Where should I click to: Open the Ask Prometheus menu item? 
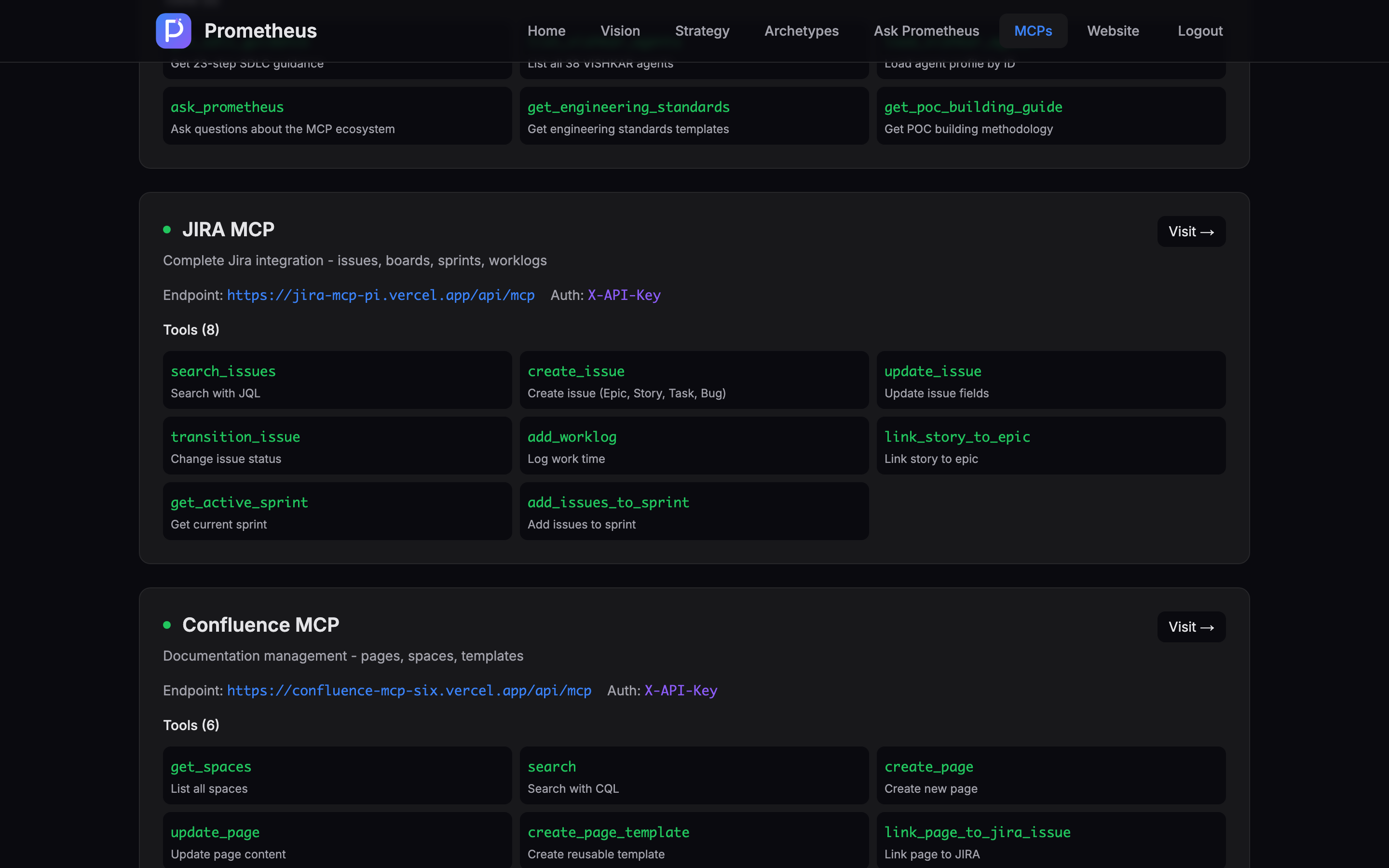pos(926,31)
